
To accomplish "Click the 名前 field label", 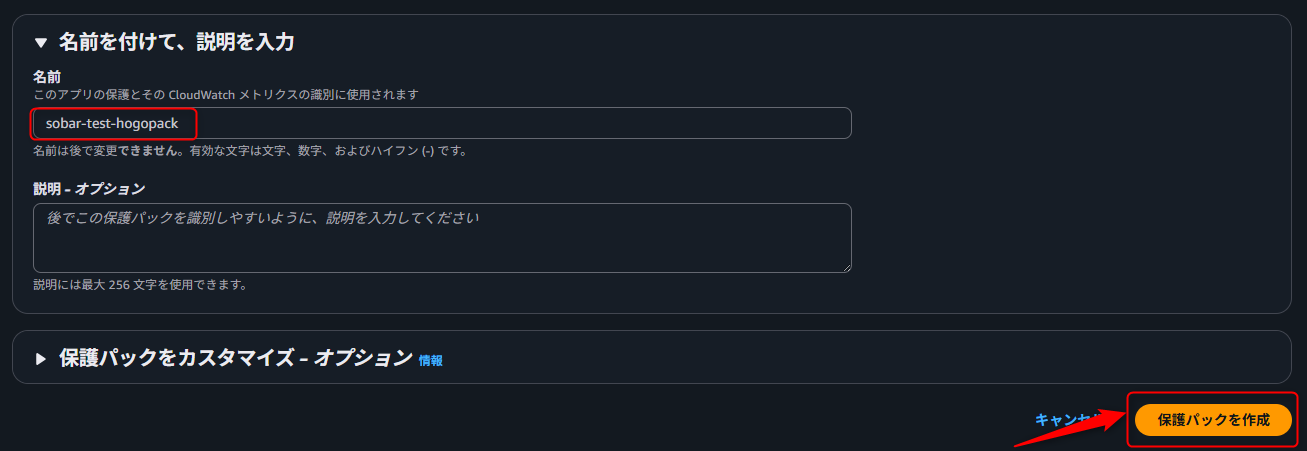I will [47, 76].
